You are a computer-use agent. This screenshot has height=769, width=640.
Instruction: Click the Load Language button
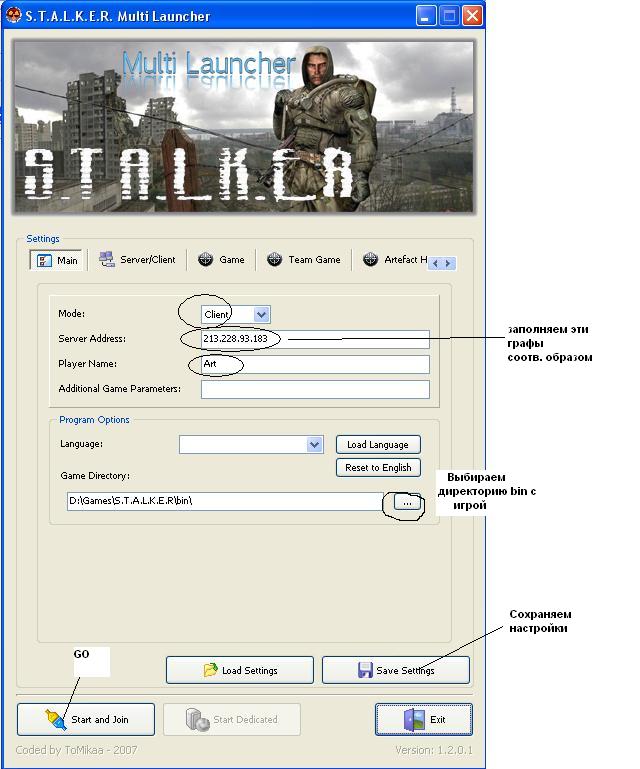(378, 445)
